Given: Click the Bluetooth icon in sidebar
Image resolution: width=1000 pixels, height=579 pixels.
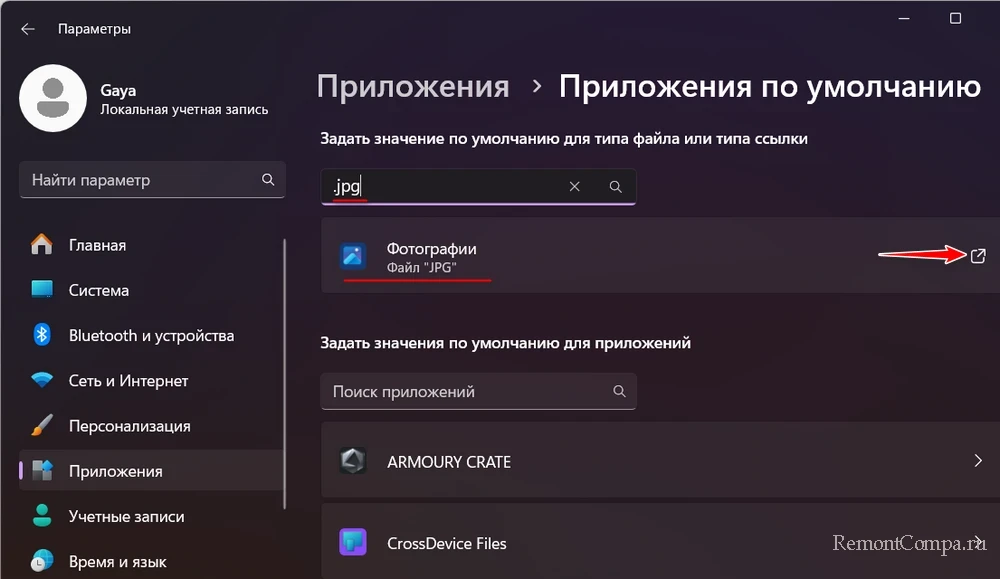Looking at the screenshot, I should [x=42, y=335].
